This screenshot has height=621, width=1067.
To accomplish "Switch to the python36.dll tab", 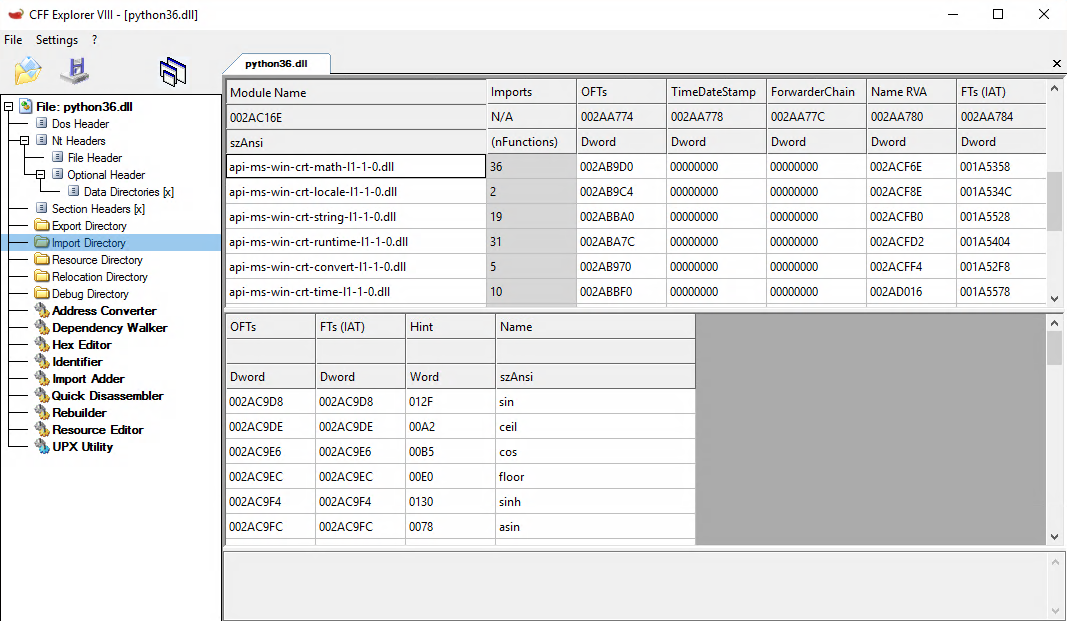I will (276, 63).
